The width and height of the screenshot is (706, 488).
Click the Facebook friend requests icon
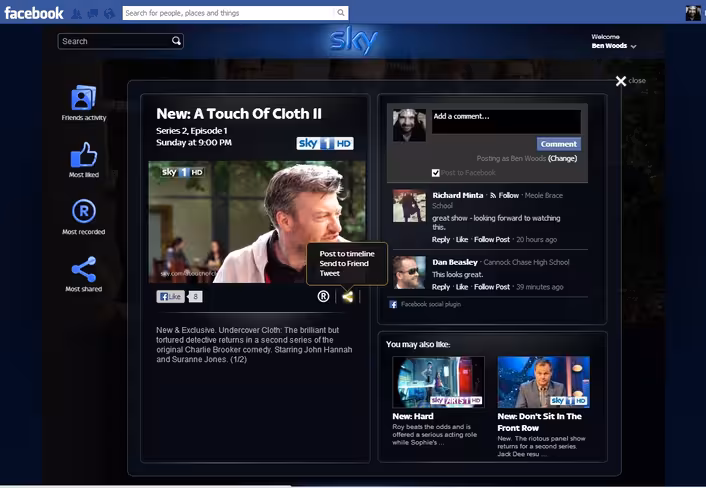(x=77, y=14)
